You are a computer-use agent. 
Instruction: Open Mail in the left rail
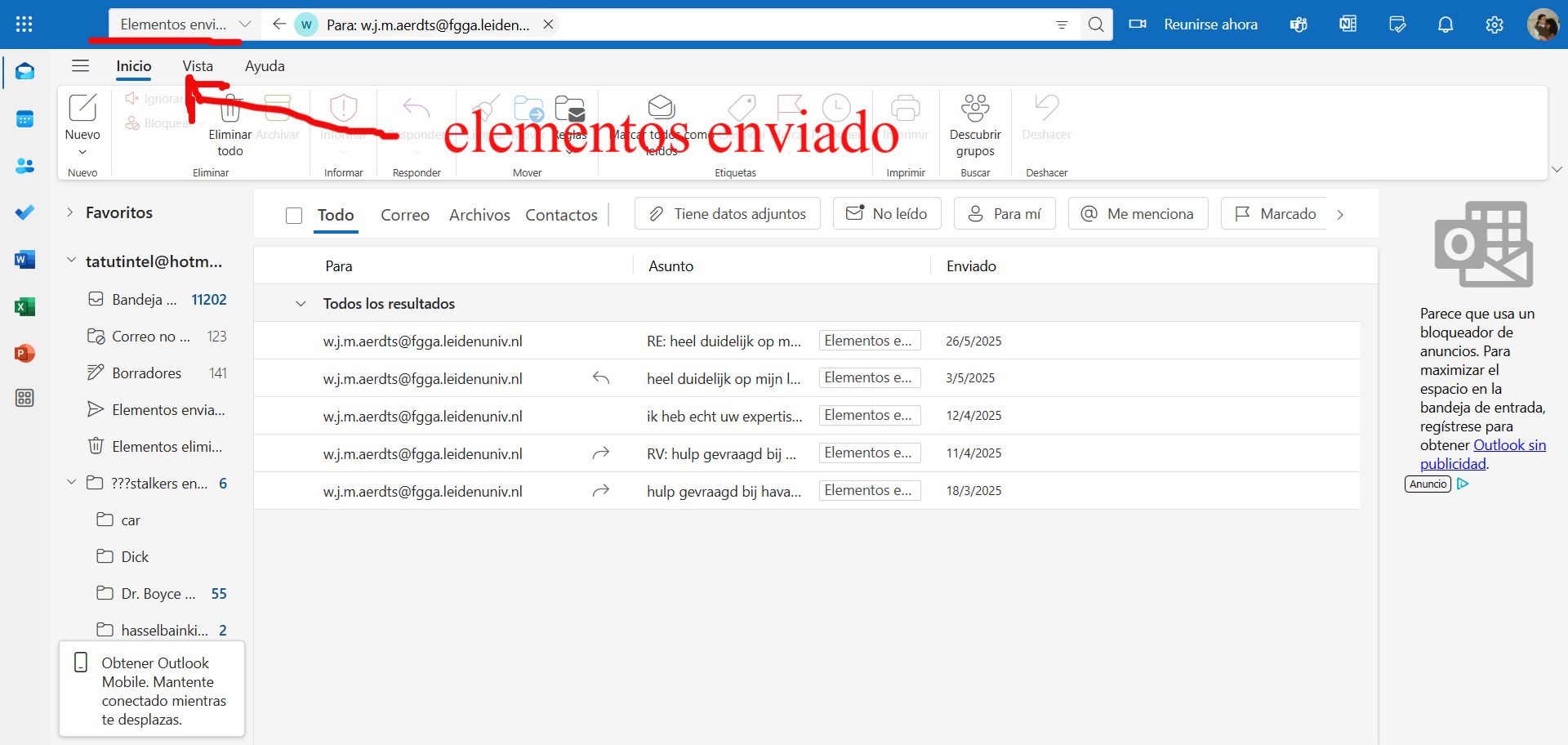coord(24,72)
